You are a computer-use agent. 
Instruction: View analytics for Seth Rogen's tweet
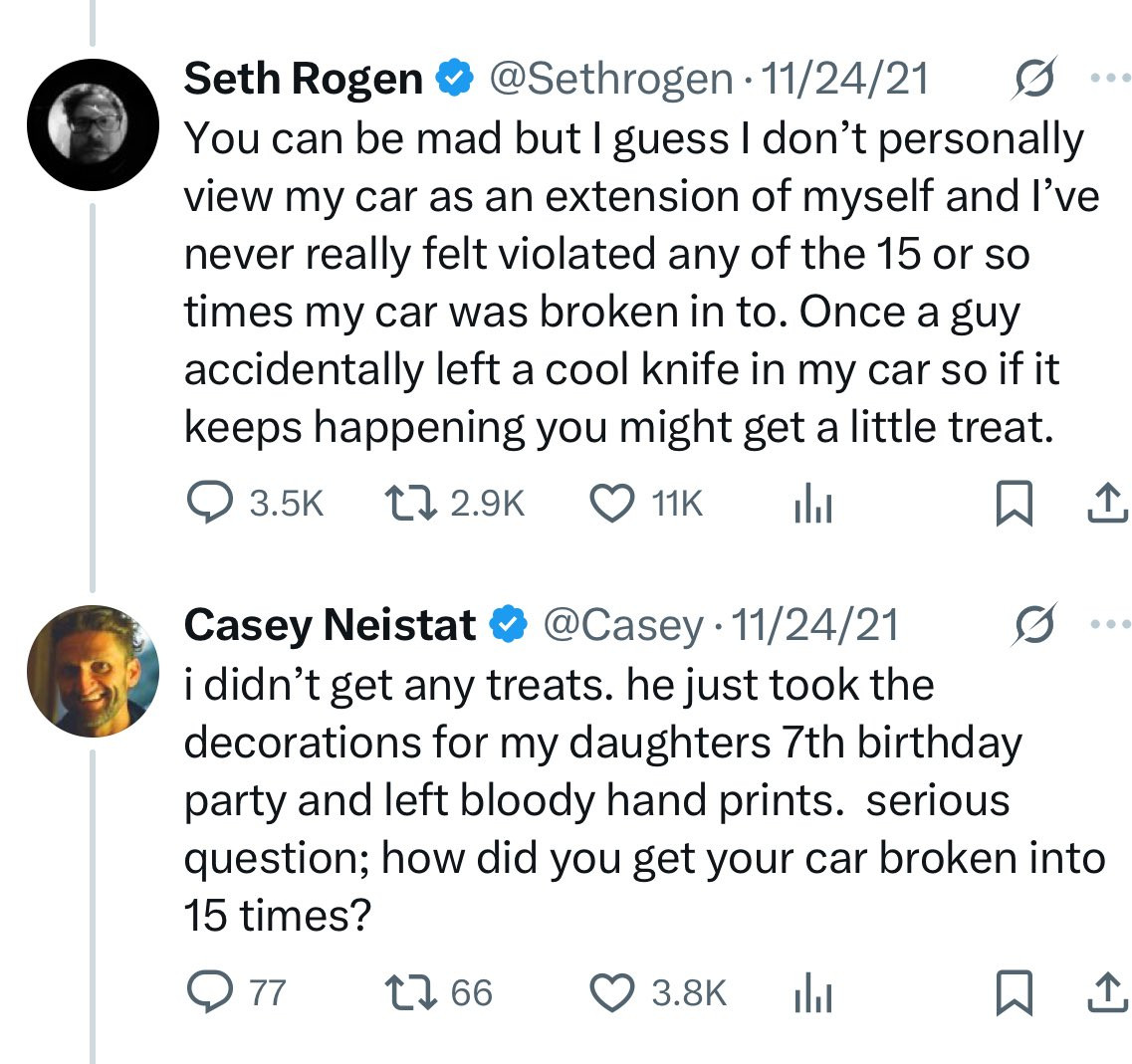812,508
